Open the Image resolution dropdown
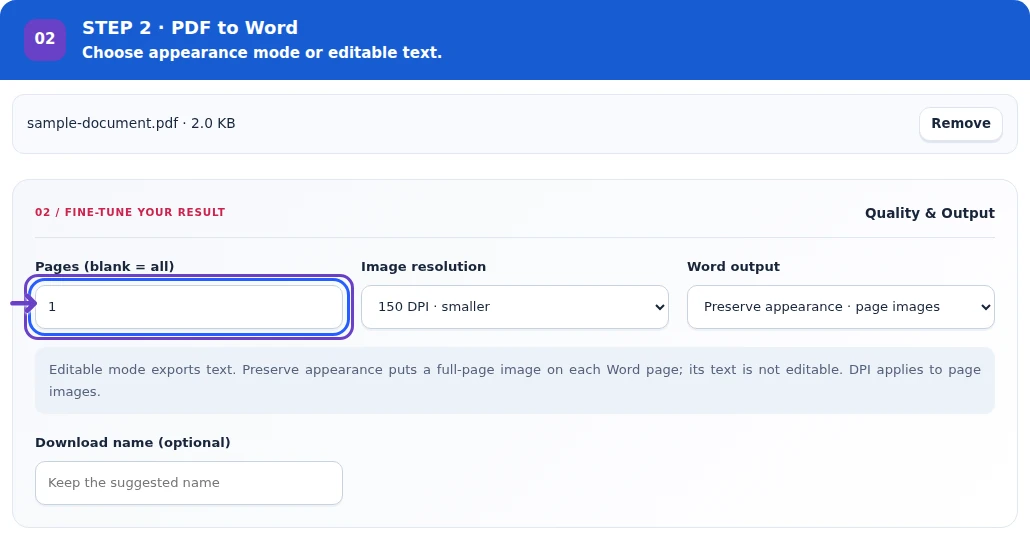1030x546 pixels. coord(514,307)
